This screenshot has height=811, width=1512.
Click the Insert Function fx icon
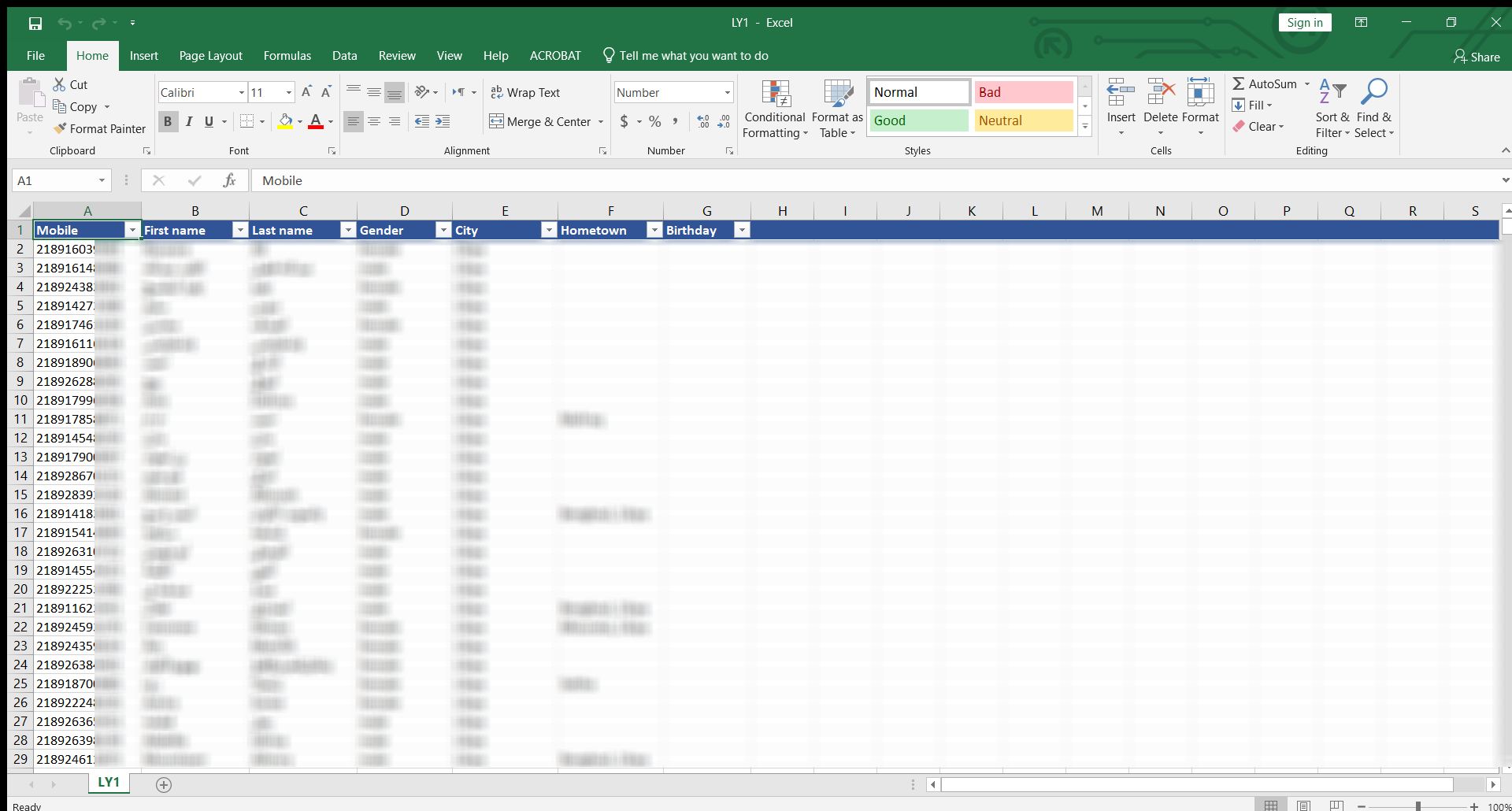tap(229, 180)
